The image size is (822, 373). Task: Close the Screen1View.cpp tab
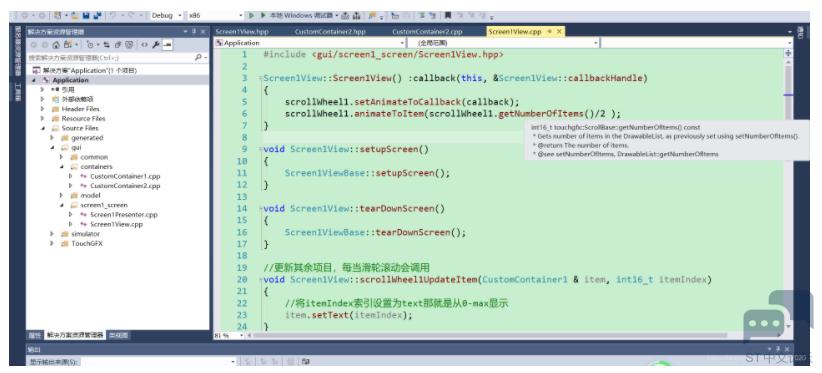click(559, 32)
